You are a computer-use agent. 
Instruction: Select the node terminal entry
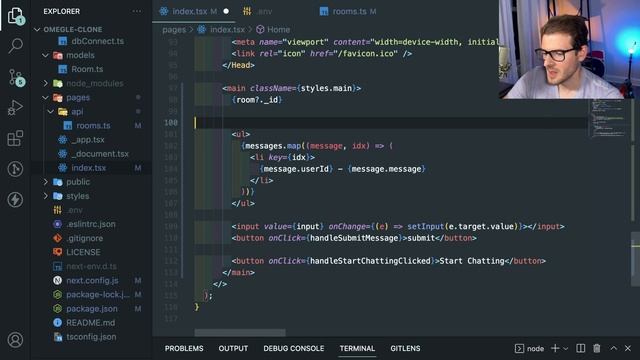[529, 349]
